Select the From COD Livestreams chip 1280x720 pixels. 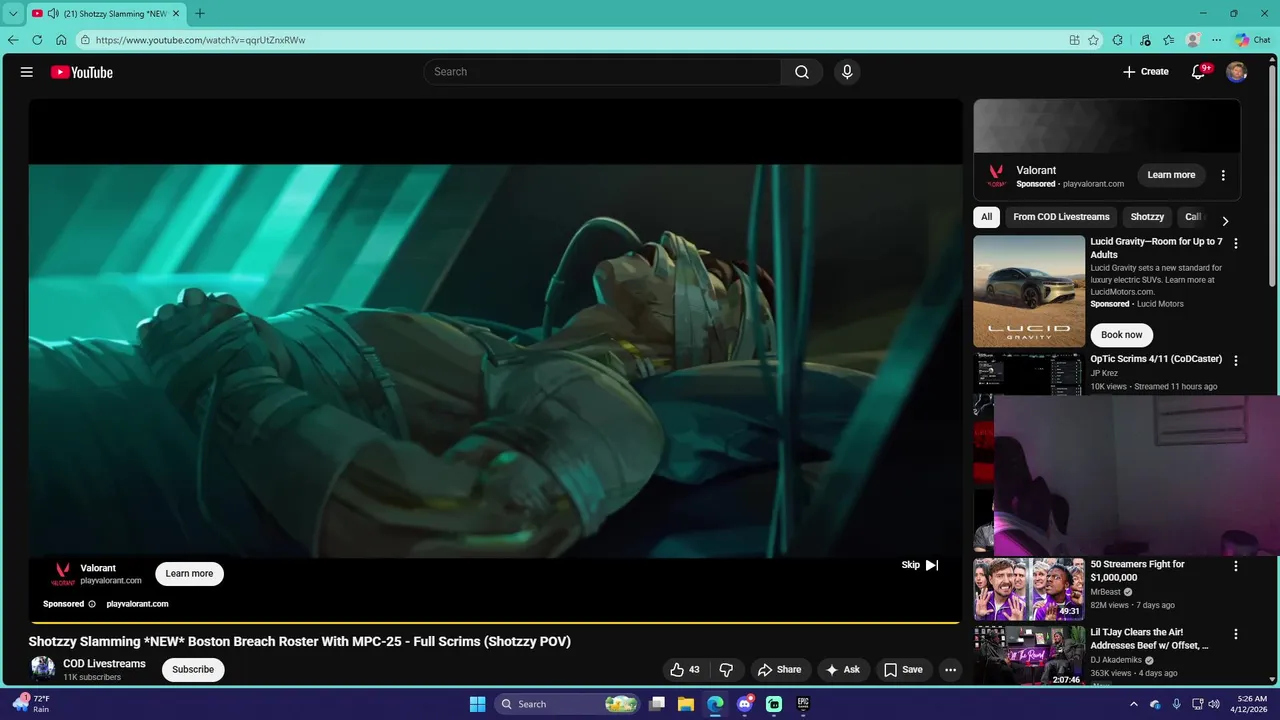point(1061,217)
